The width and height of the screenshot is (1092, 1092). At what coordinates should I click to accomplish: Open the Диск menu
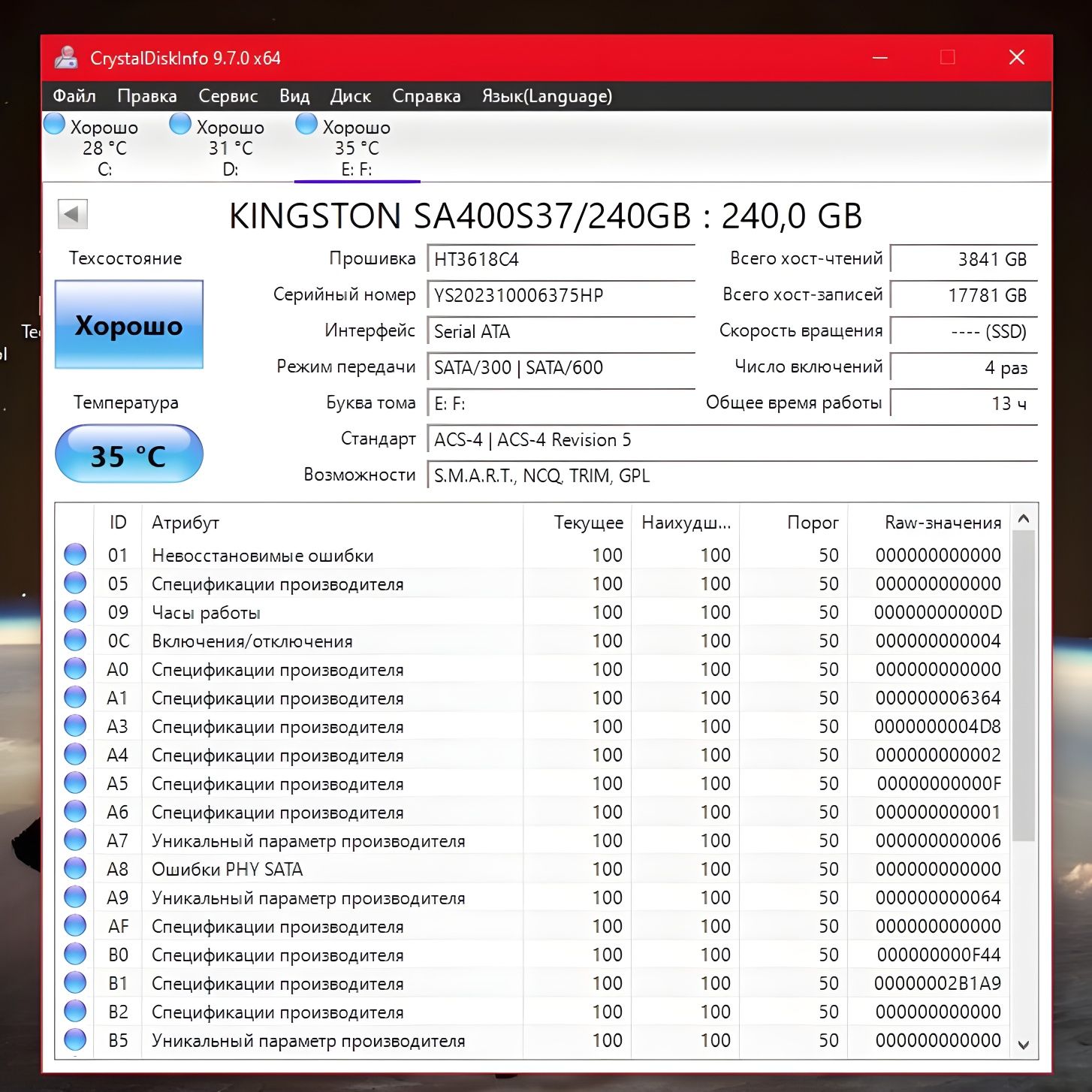coord(351,96)
